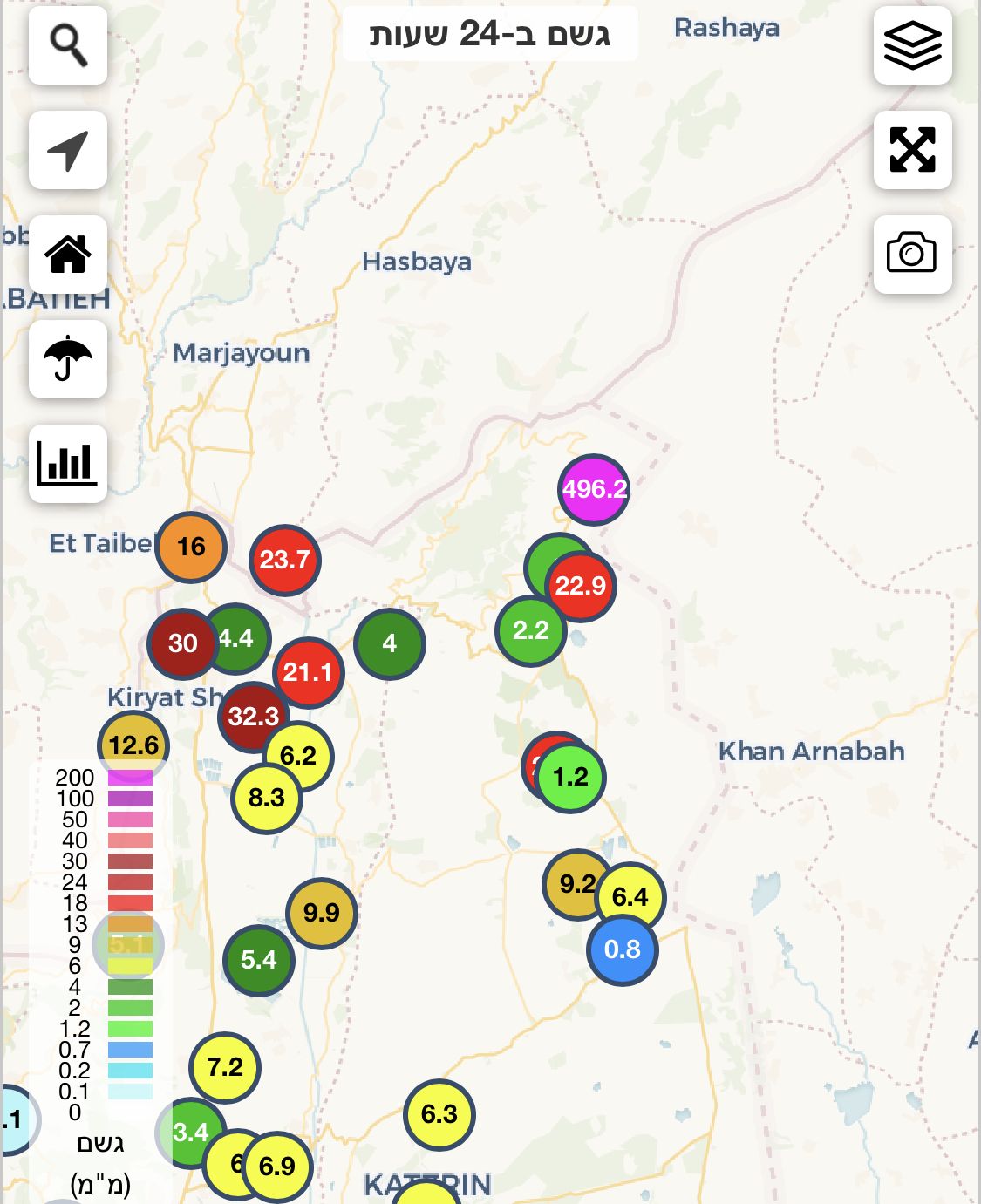Go to the home view icon
Image resolution: width=981 pixels, height=1204 pixels.
point(68,255)
